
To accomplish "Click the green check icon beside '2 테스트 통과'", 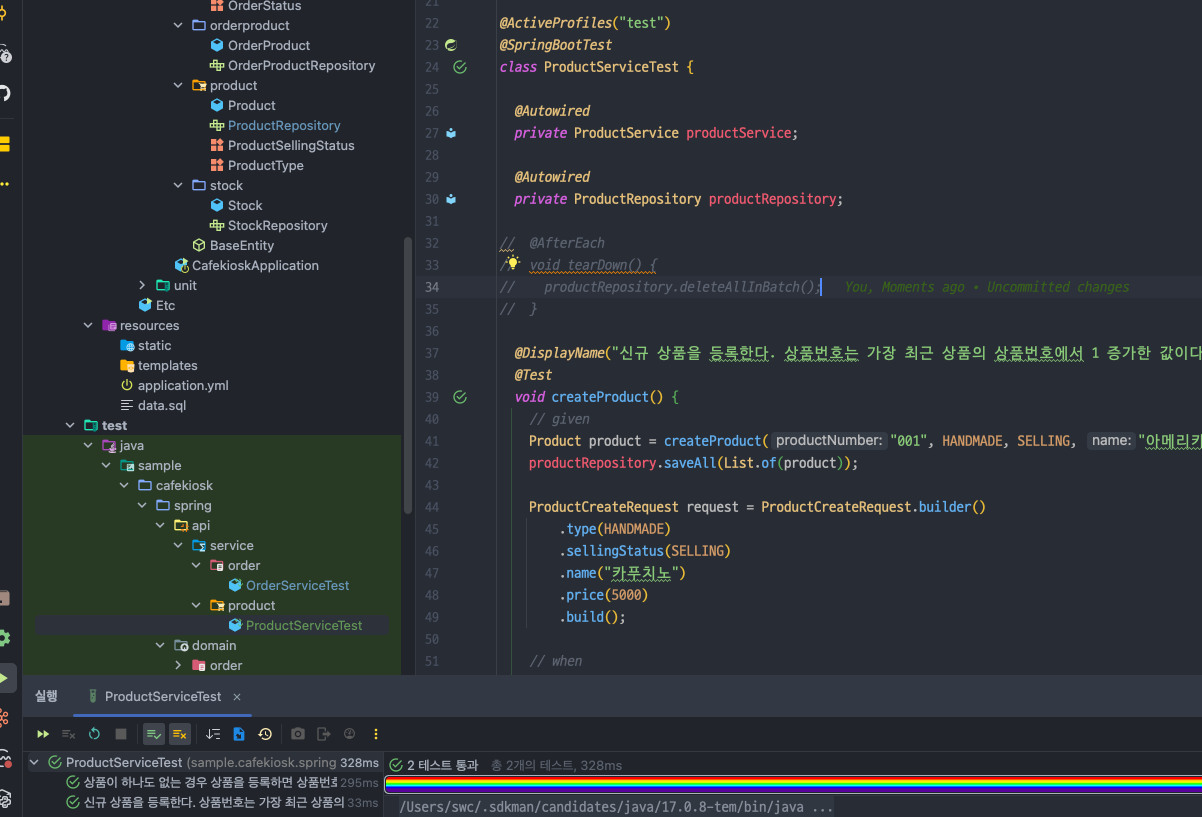I will 396,765.
